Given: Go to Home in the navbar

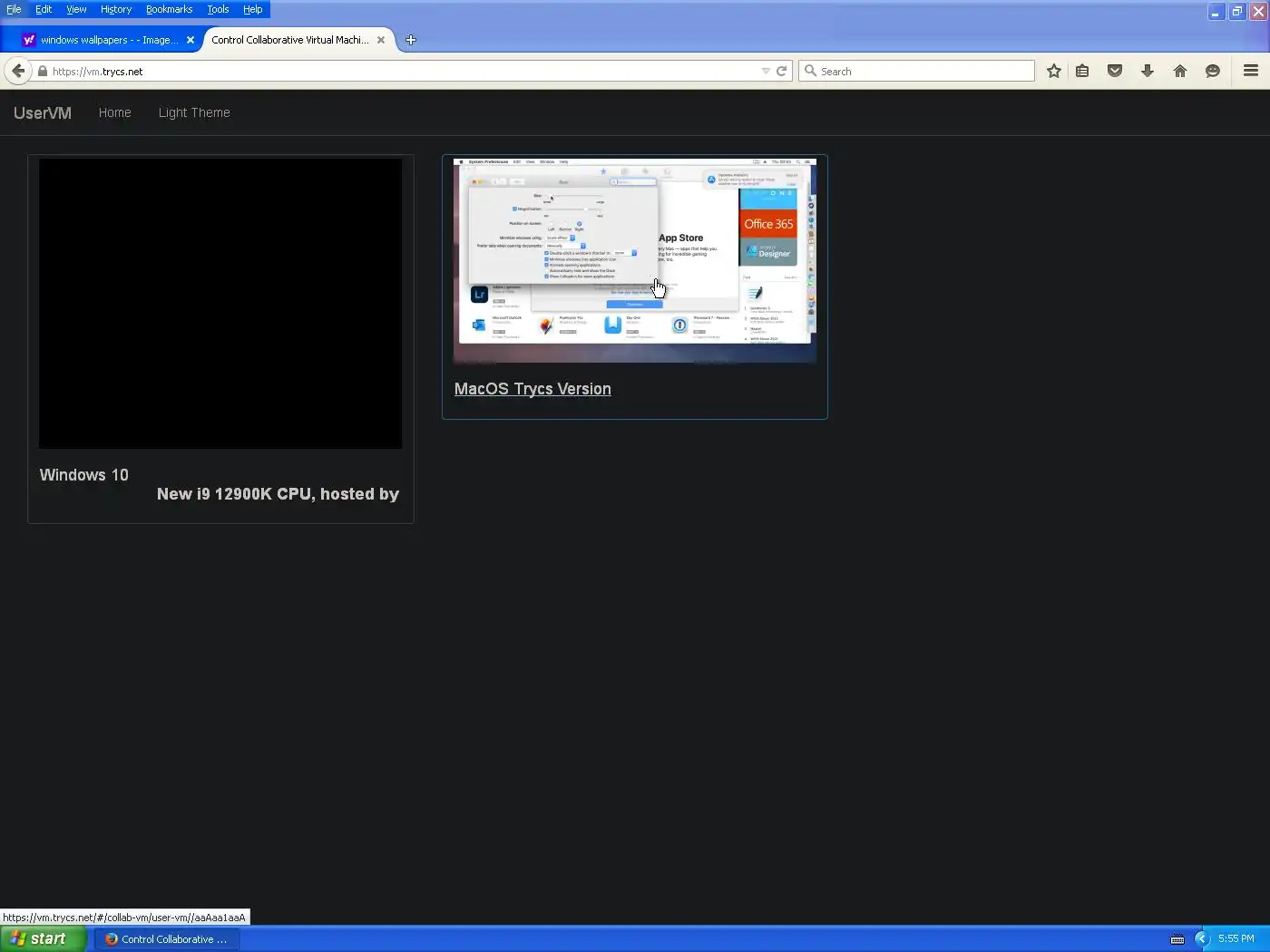Looking at the screenshot, I should 115,112.
